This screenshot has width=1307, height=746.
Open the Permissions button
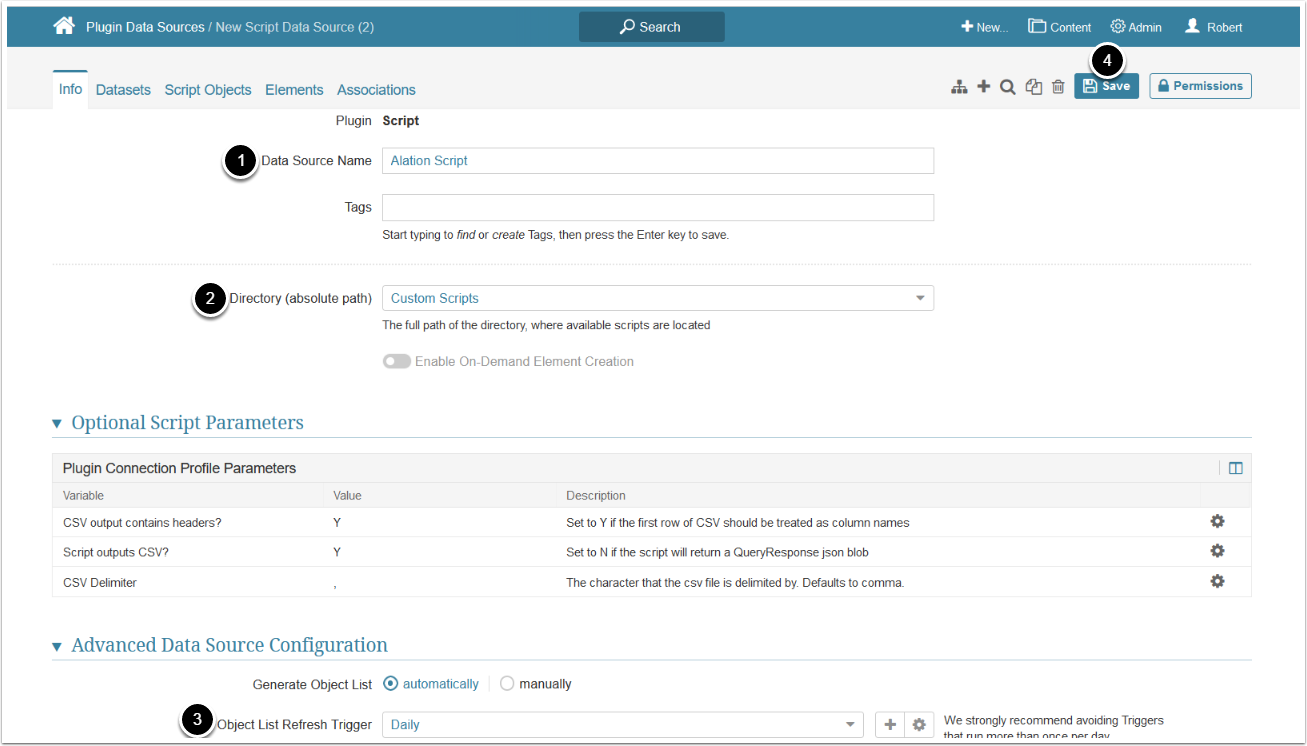point(1200,86)
